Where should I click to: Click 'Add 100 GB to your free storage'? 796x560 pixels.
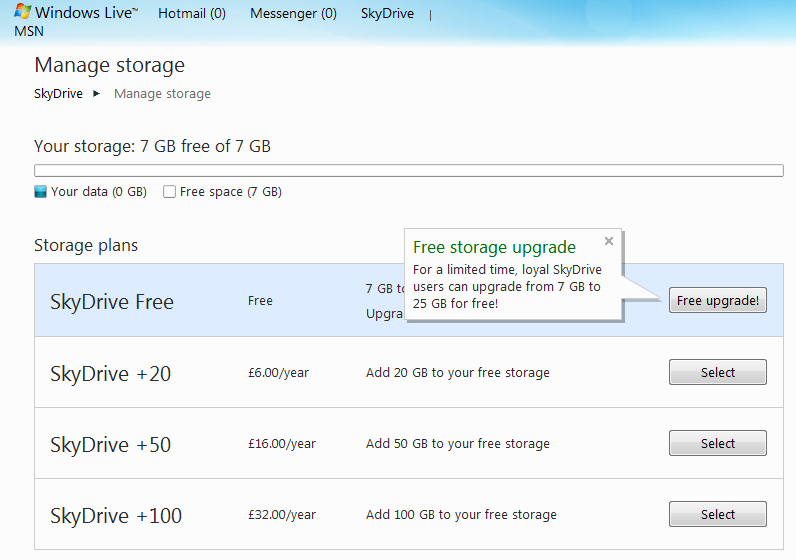click(461, 515)
